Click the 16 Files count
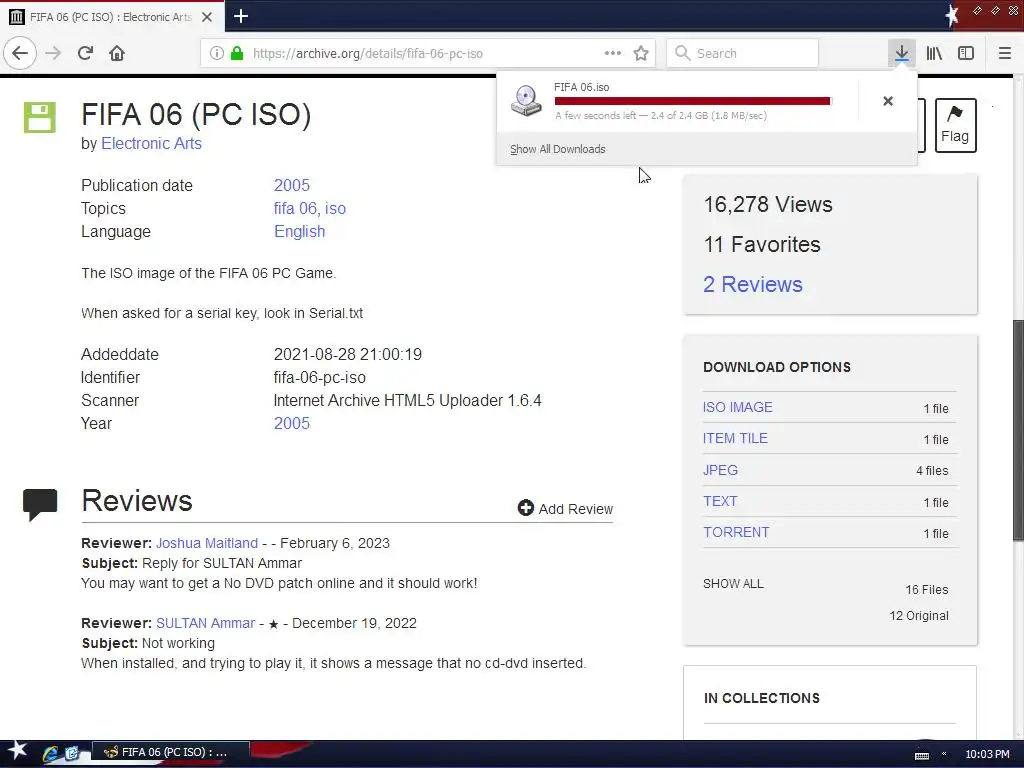This screenshot has height=768, width=1024. coord(927,590)
